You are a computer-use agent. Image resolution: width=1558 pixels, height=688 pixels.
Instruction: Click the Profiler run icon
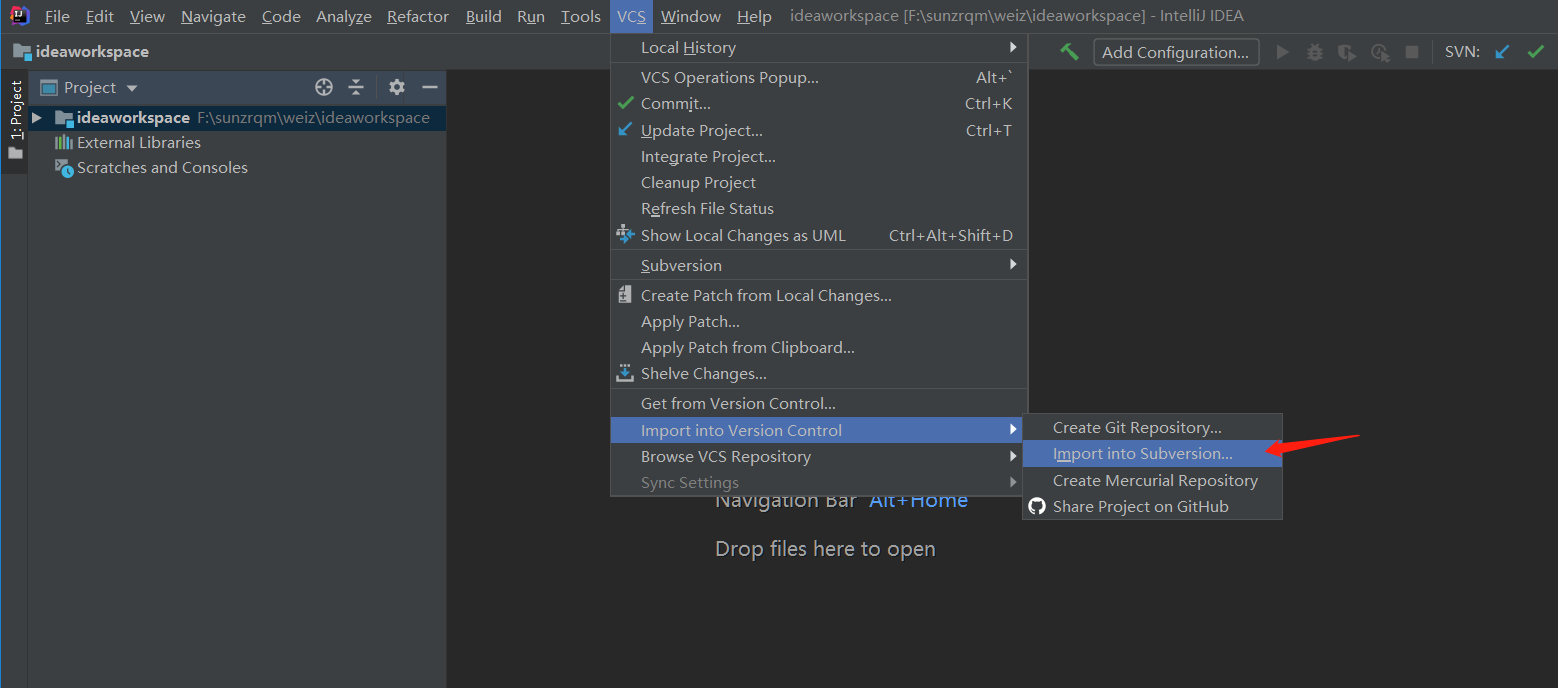tap(1380, 52)
